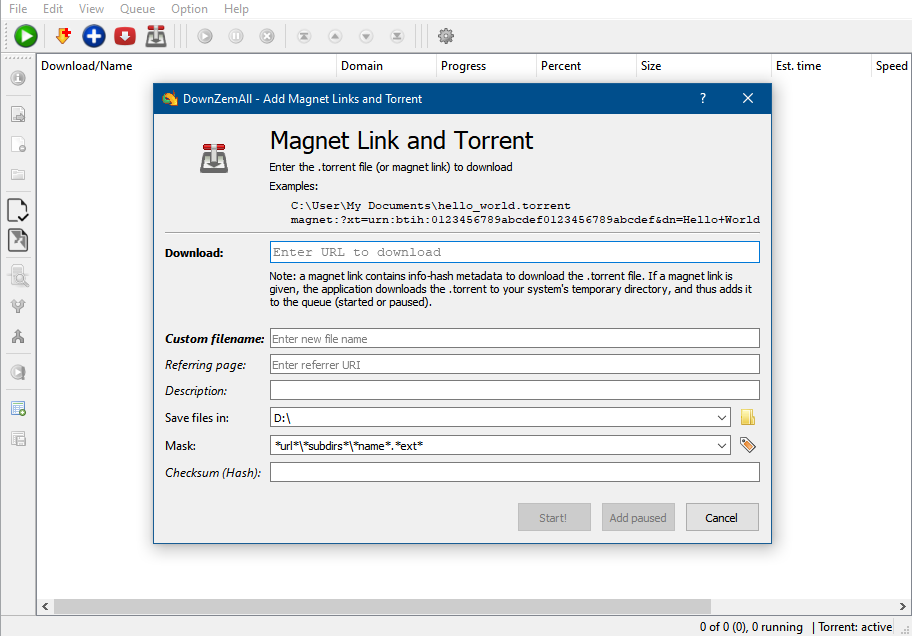This screenshot has height=636, width=912.
Task: Click the Download URL input field
Action: click(x=515, y=252)
